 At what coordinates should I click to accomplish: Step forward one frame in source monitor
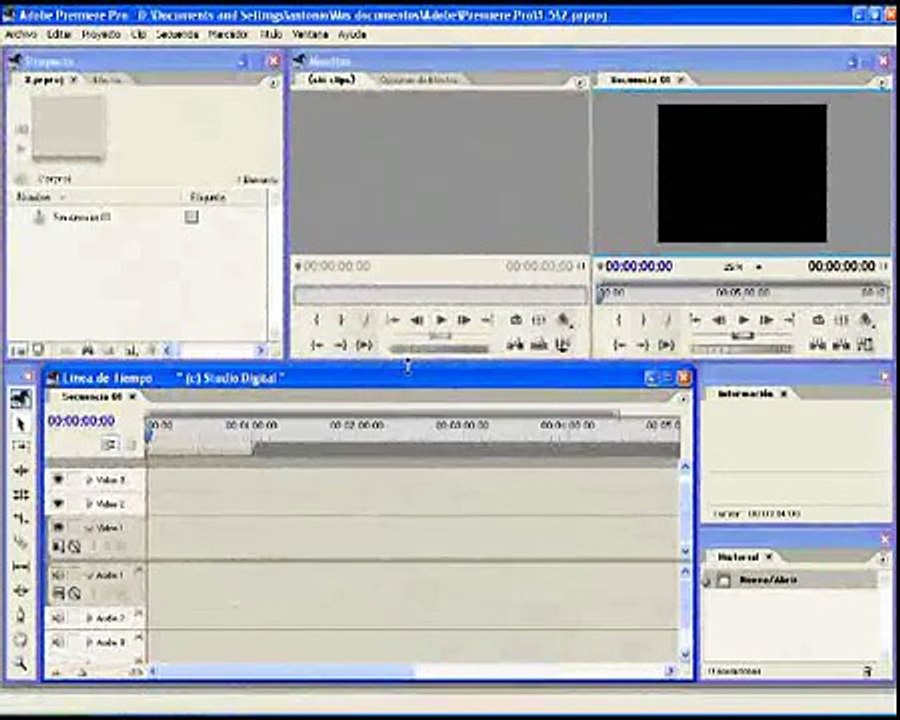point(464,320)
